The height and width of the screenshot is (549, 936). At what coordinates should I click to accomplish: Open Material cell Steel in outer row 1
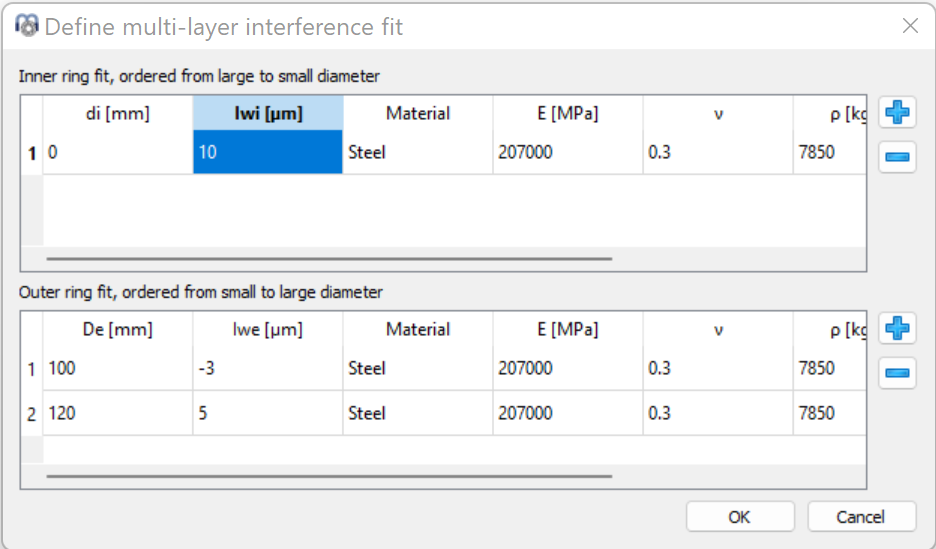coord(418,368)
